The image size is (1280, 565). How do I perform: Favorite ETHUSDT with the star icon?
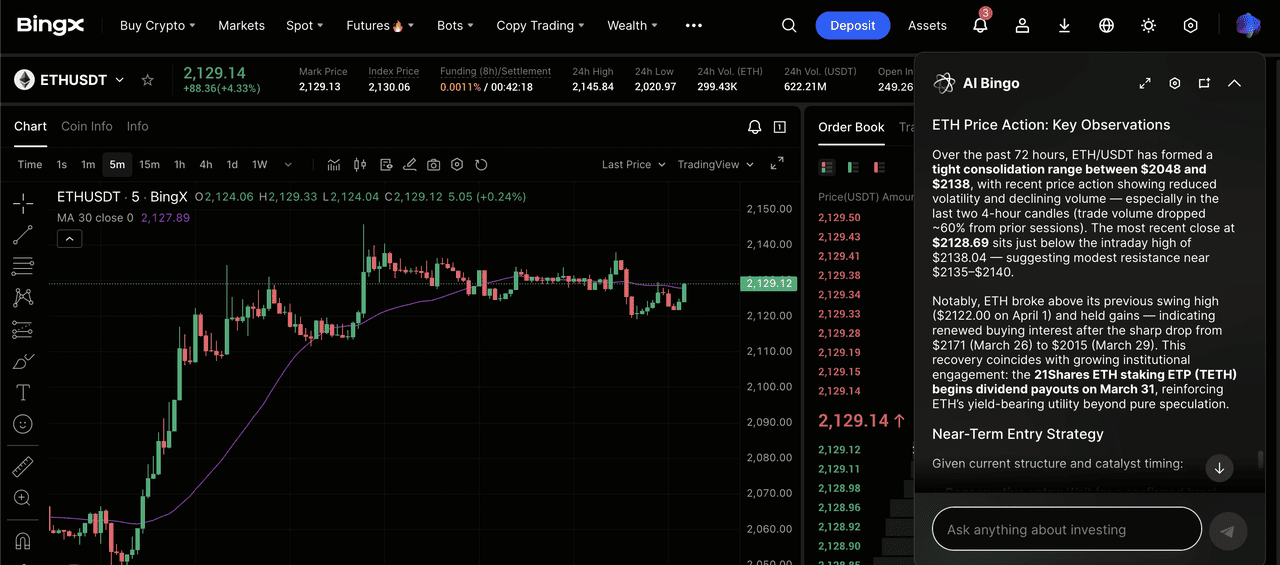pos(148,80)
